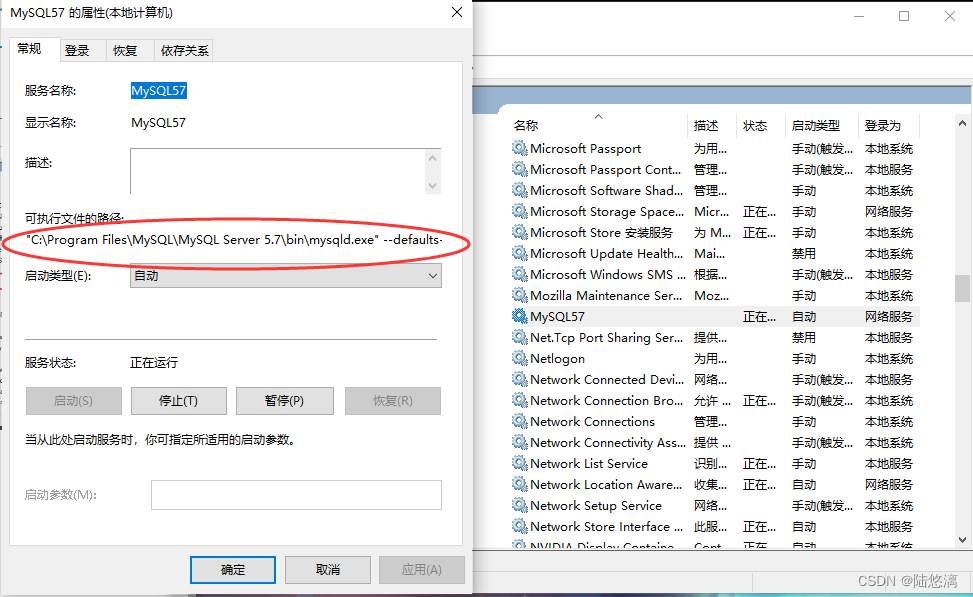
Task: Click the 启动(S) button
Action: coord(74,401)
